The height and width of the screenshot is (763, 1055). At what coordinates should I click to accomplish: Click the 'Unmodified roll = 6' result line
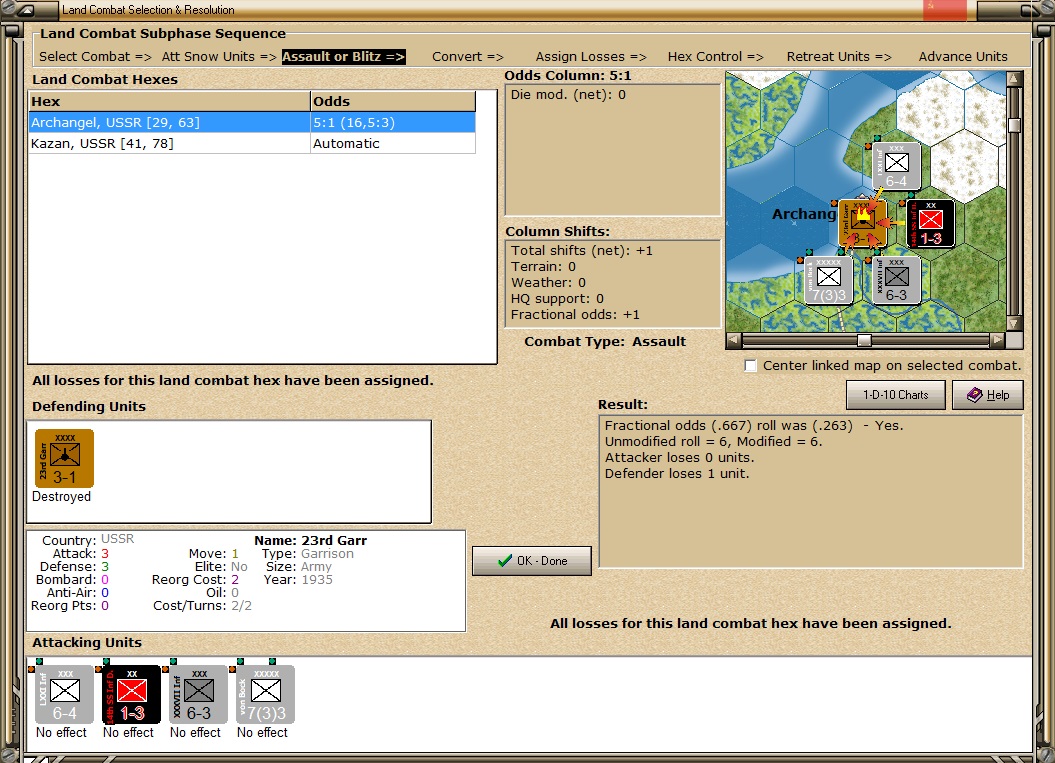pyautogui.click(x=713, y=441)
